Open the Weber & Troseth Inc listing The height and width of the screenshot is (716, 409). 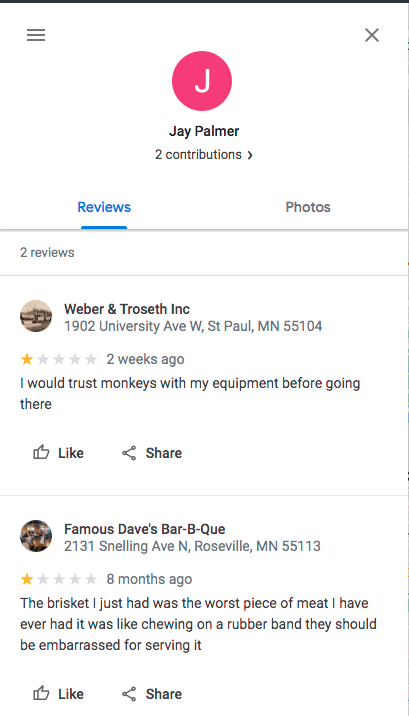[x=127, y=309]
